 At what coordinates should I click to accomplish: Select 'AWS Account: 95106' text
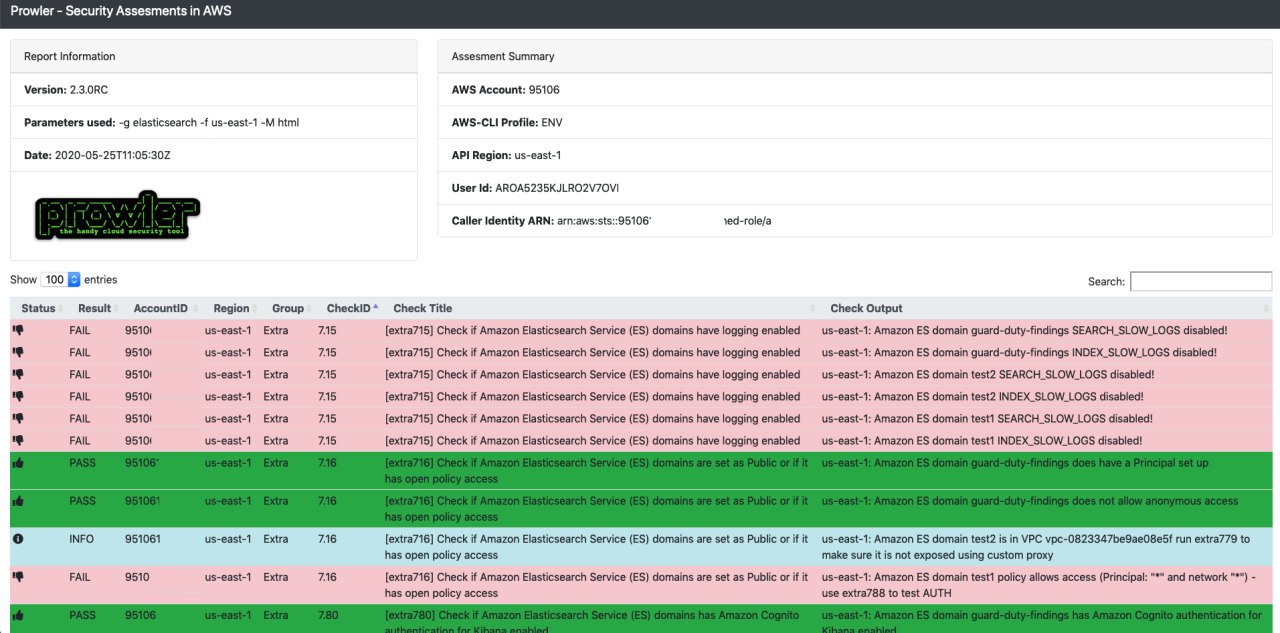506,89
